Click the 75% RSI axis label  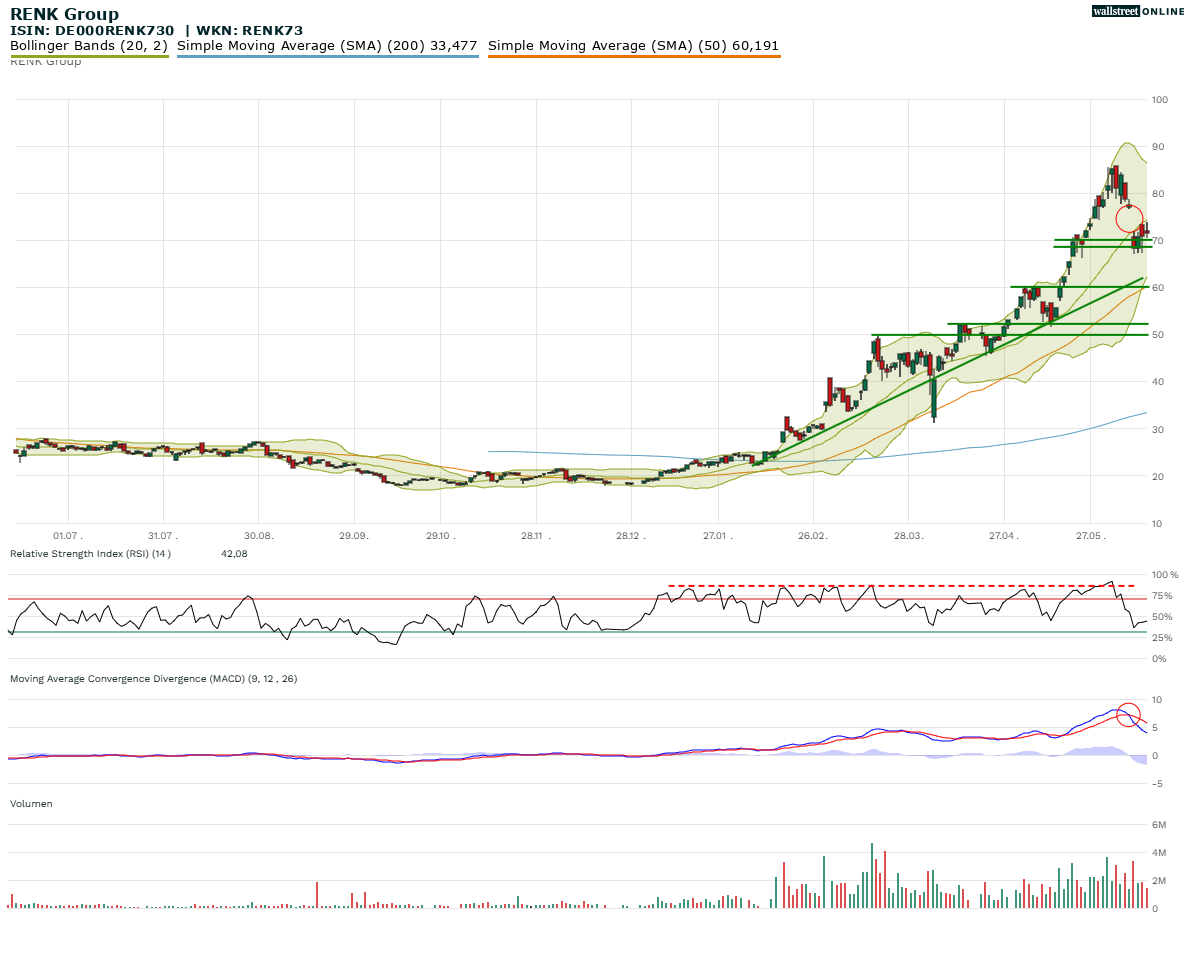[1162, 596]
